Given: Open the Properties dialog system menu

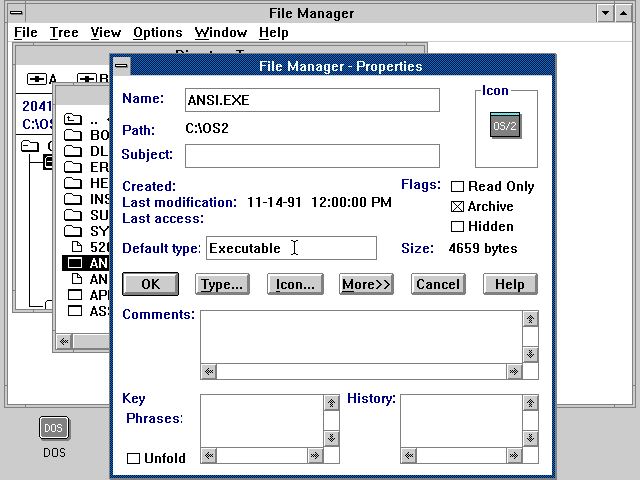Looking at the screenshot, I should click(121, 66).
